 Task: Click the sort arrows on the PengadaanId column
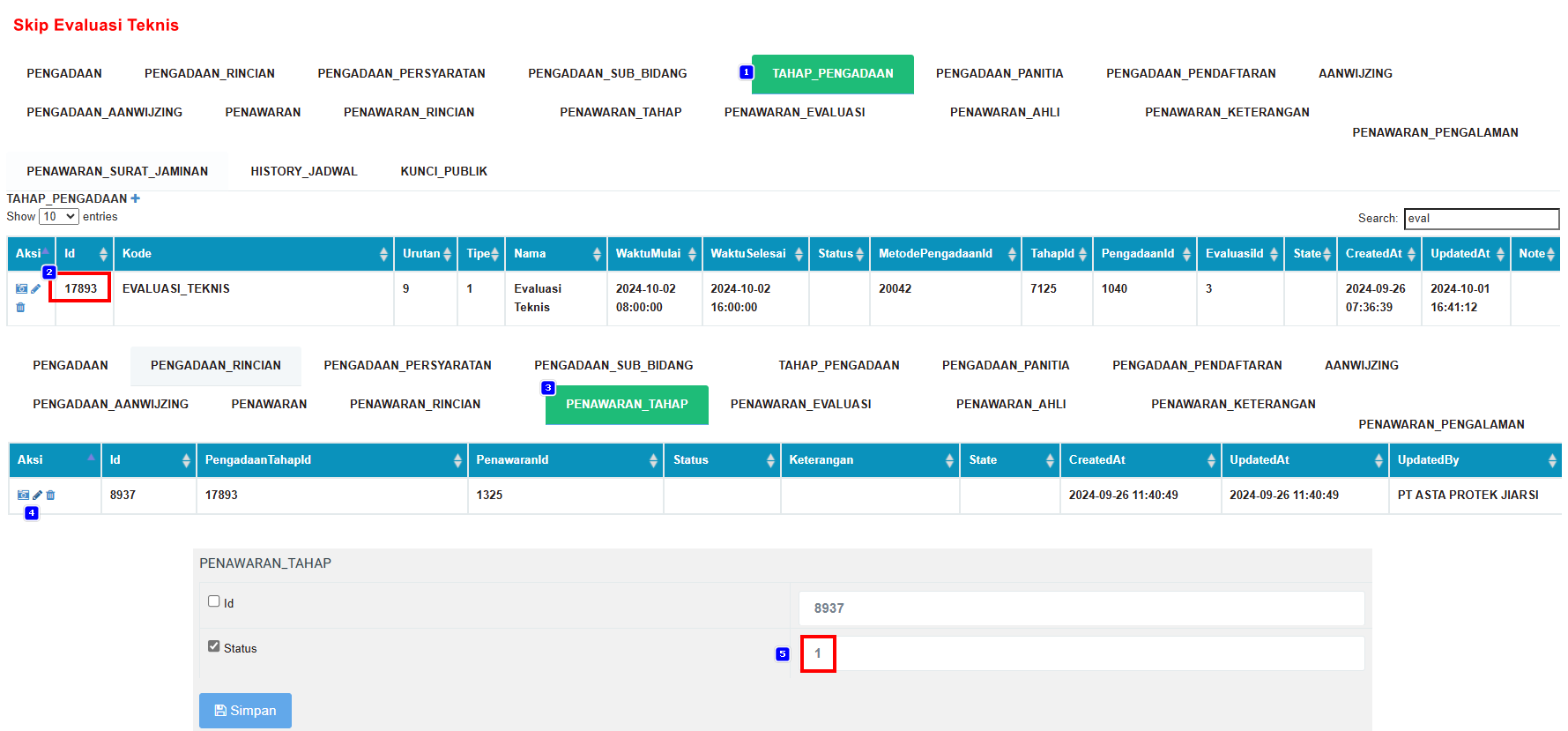1186,254
